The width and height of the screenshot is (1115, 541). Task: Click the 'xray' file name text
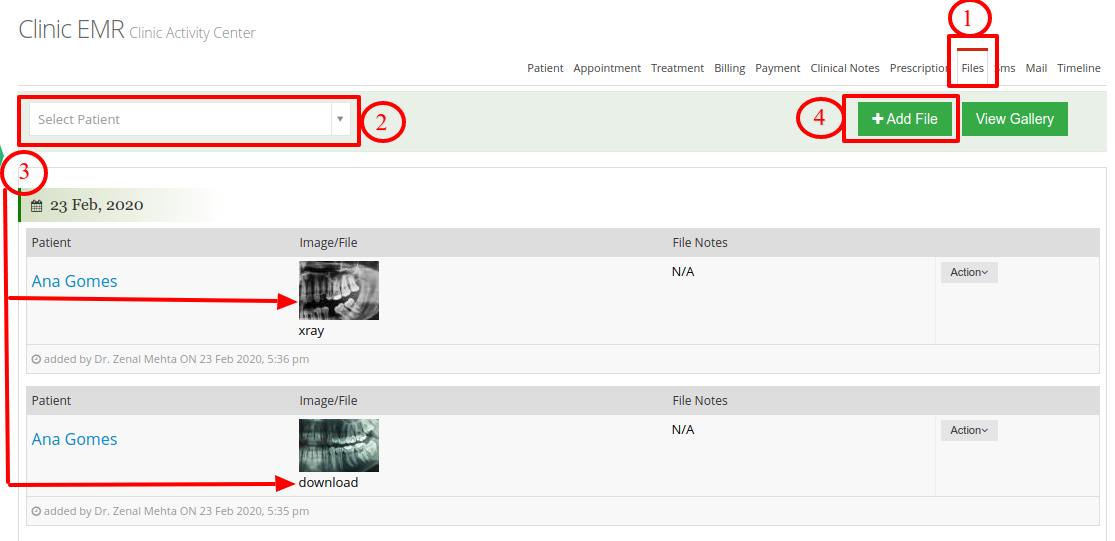pos(311,331)
